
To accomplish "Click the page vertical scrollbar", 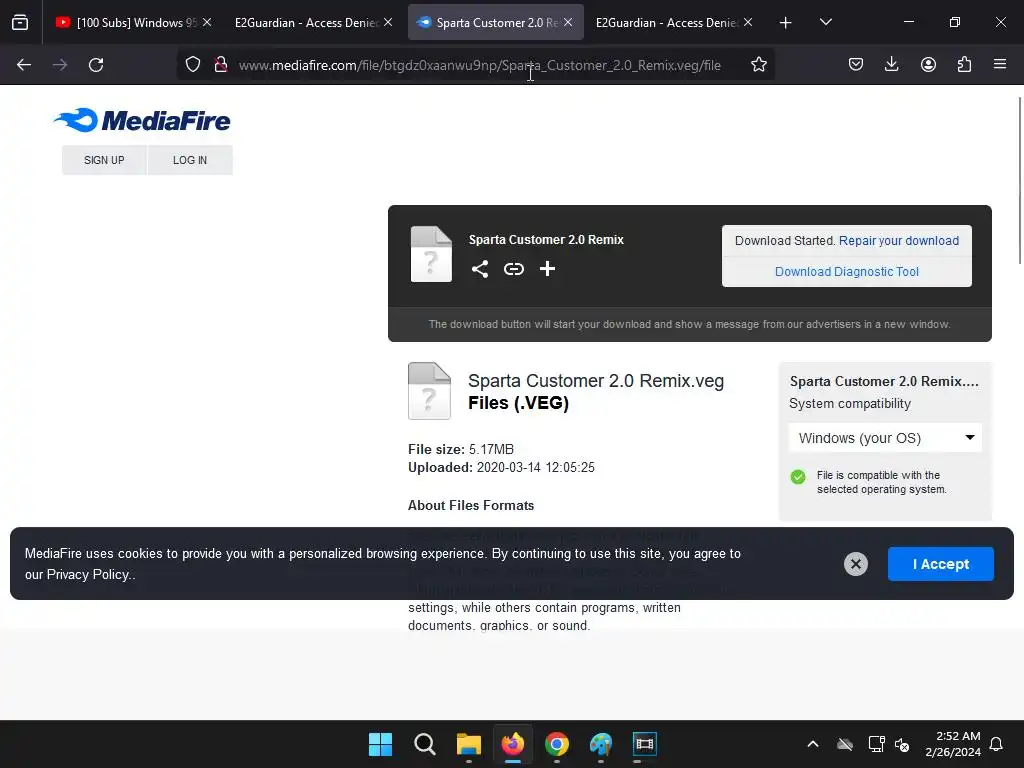I will click(1019, 180).
